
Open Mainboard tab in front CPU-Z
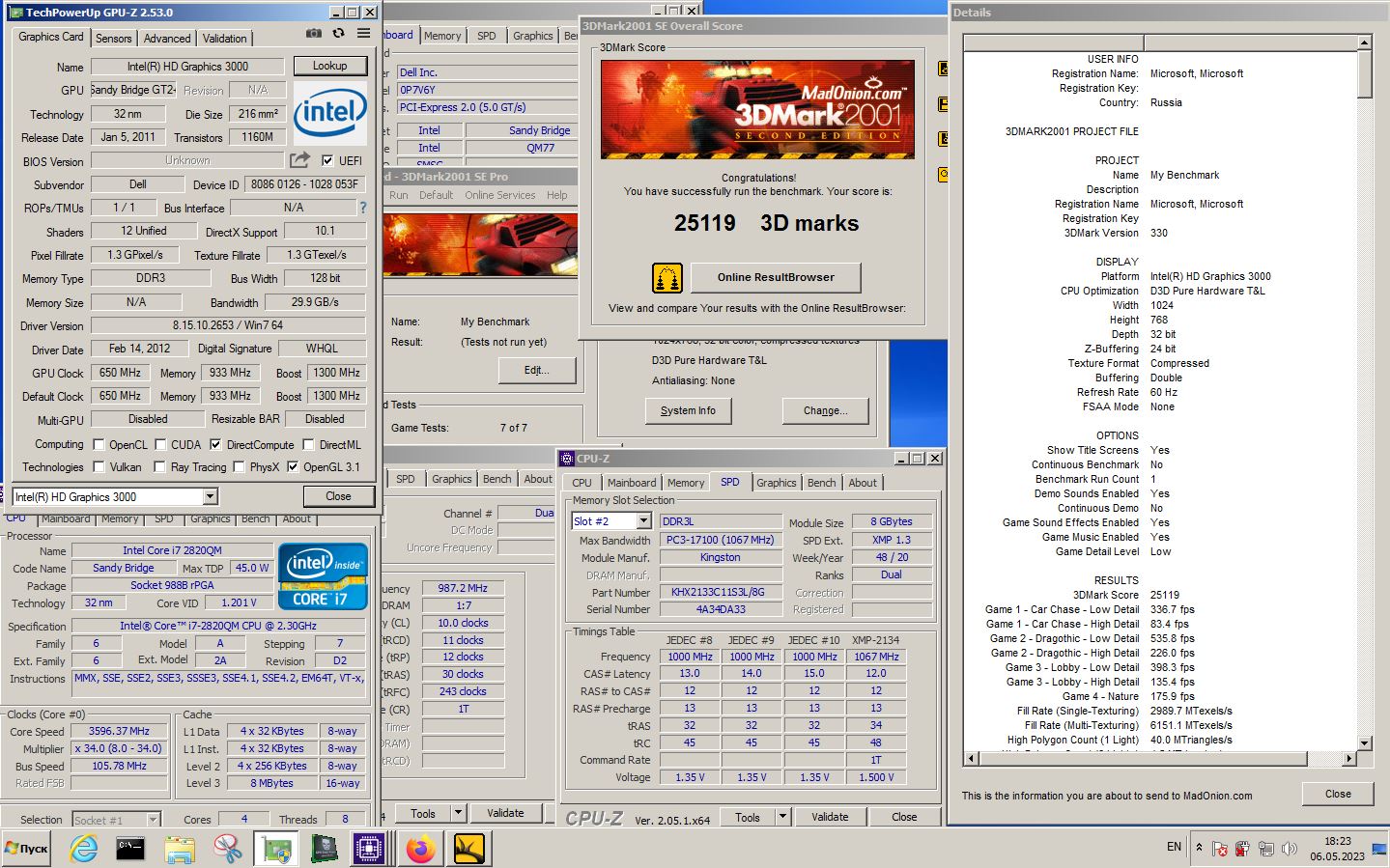[x=632, y=483]
